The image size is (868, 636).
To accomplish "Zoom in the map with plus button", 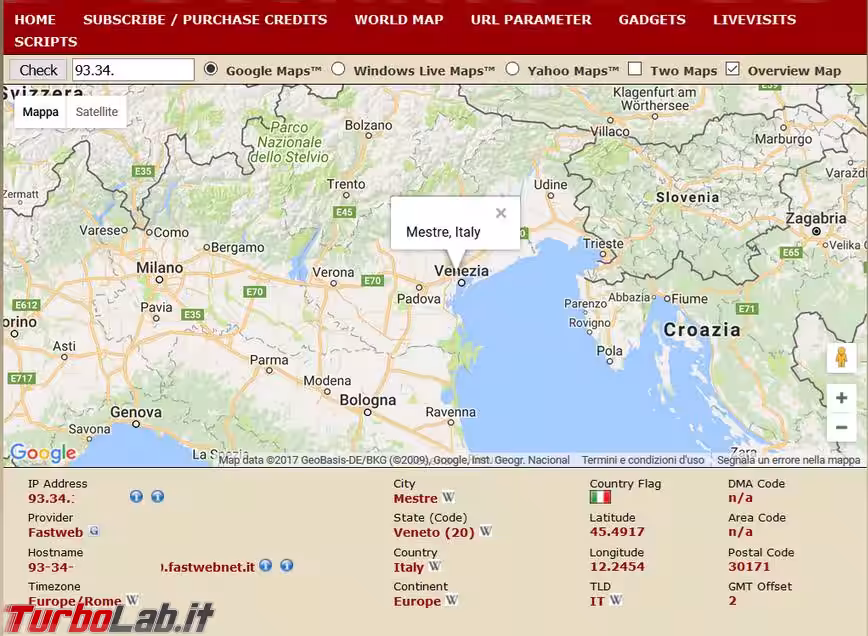I will pyautogui.click(x=841, y=398).
